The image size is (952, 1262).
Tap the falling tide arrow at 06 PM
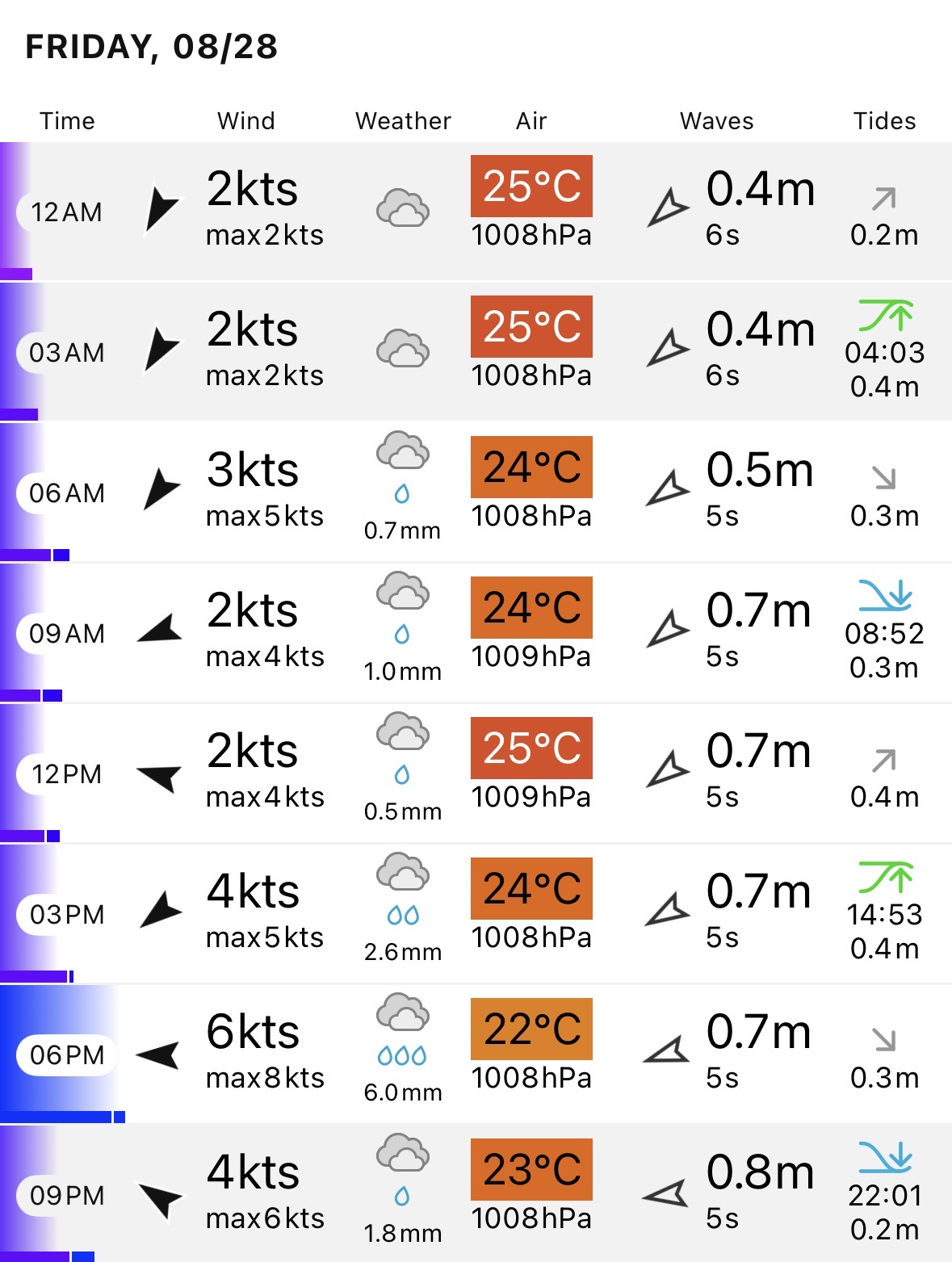(884, 1039)
